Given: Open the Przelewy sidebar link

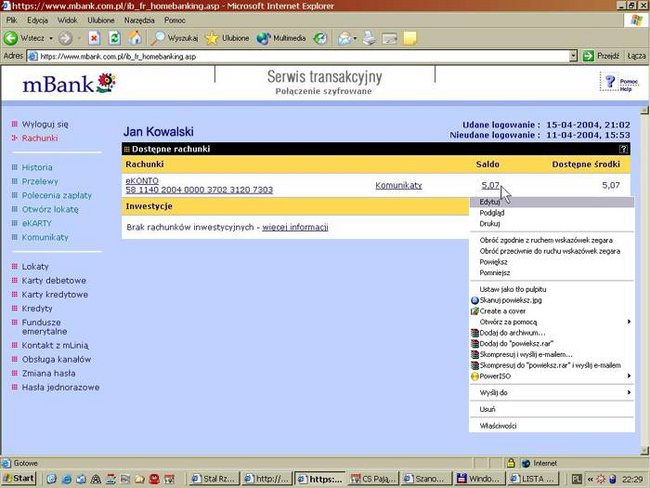Looking at the screenshot, I should [x=42, y=182].
